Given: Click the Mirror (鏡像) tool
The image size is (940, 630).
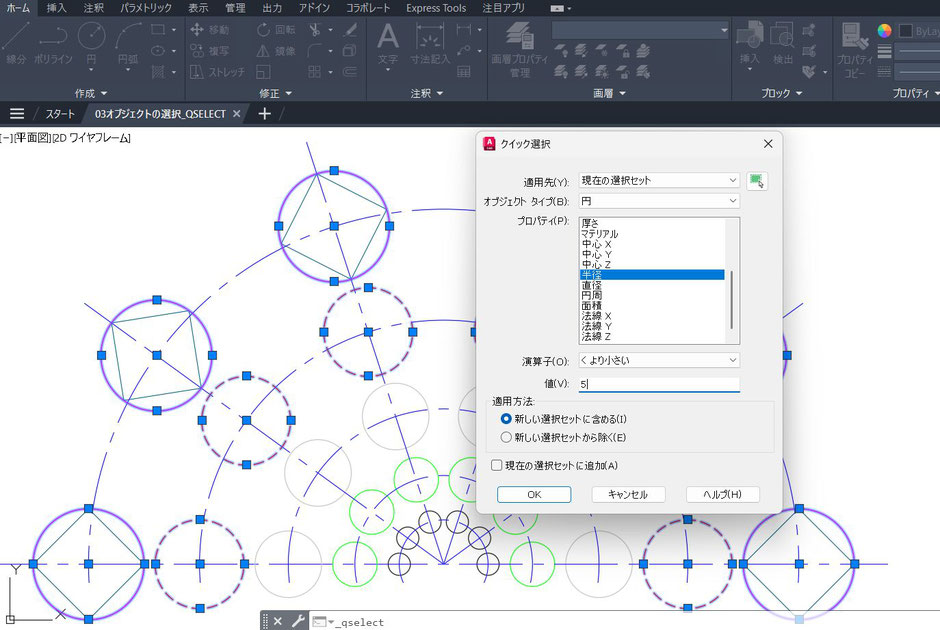Looking at the screenshot, I should tap(276, 51).
